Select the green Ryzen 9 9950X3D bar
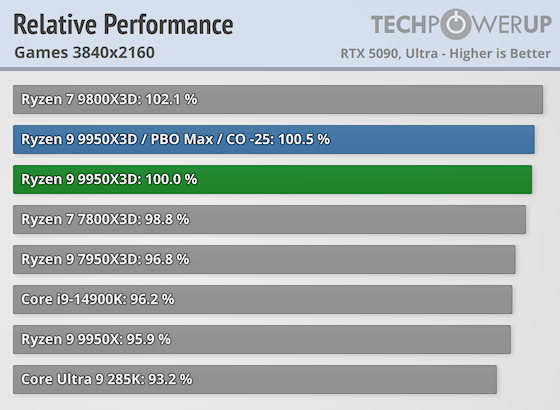 coord(272,180)
